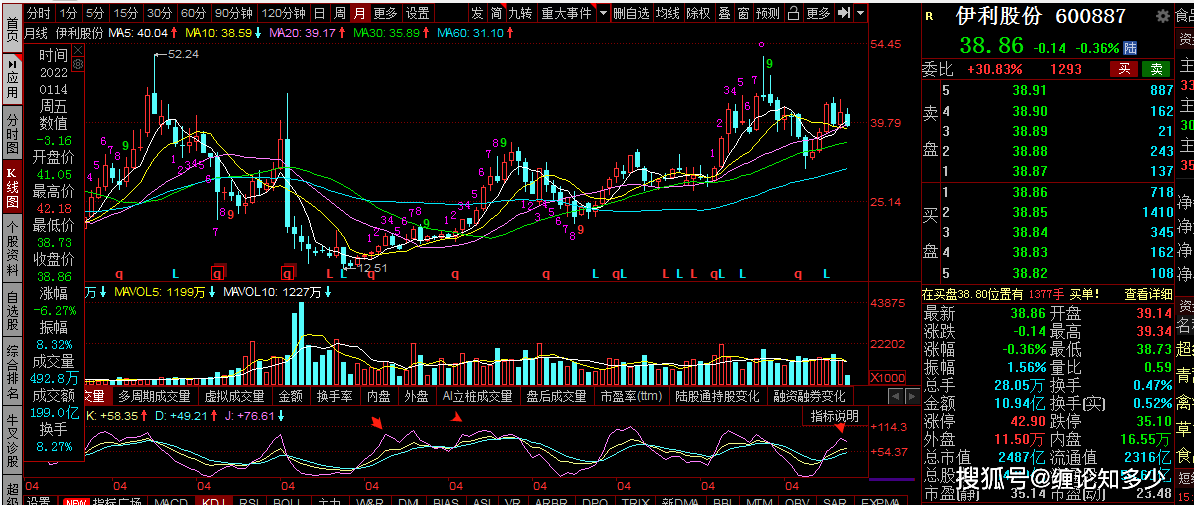Viewport: 1194px width, 505px height.
Task: Expand dropdown arrow next to 重大事件
Action: (604, 13)
